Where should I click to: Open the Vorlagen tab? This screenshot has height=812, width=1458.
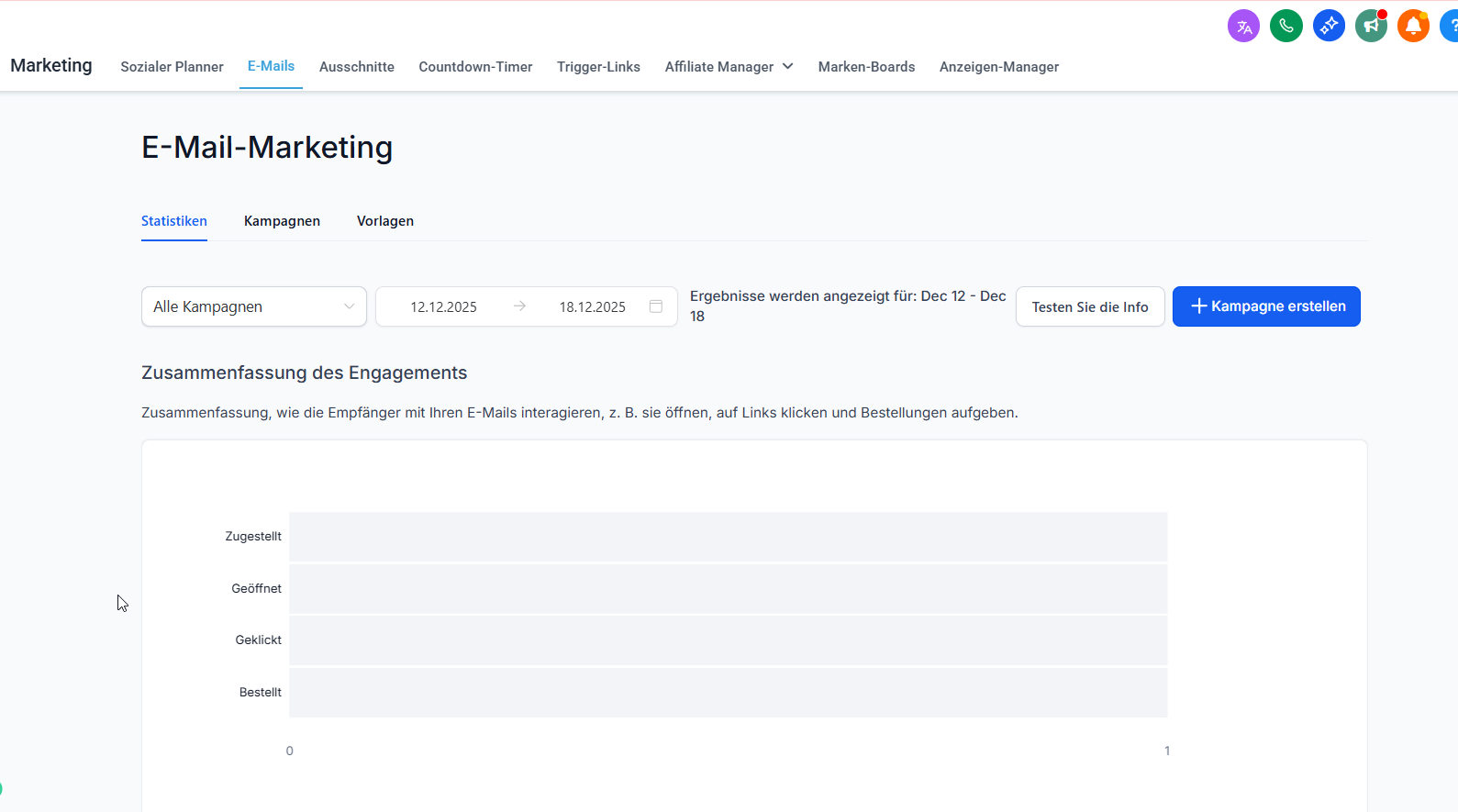click(385, 221)
